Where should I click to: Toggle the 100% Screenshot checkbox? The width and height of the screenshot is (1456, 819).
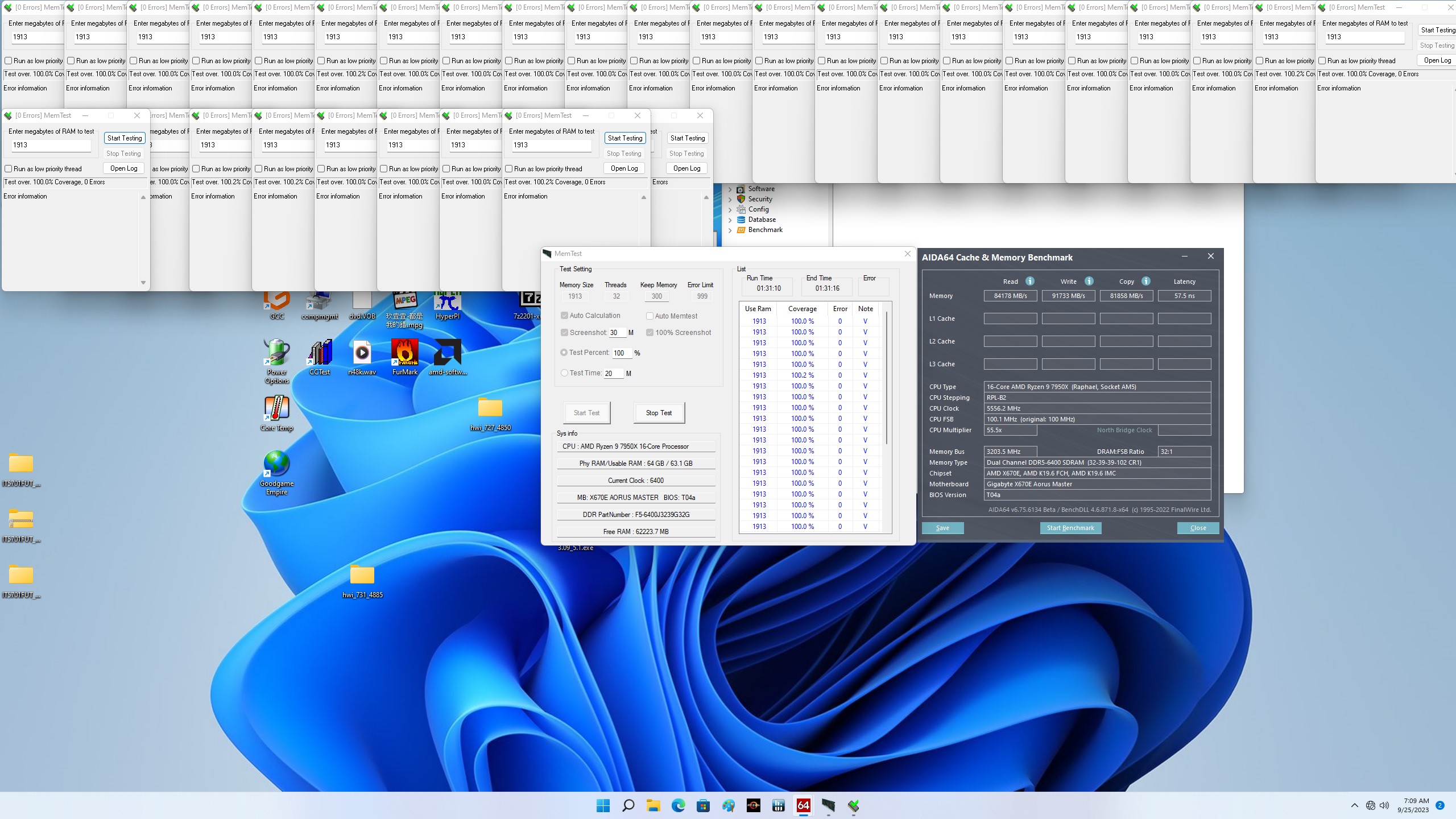coord(650,333)
